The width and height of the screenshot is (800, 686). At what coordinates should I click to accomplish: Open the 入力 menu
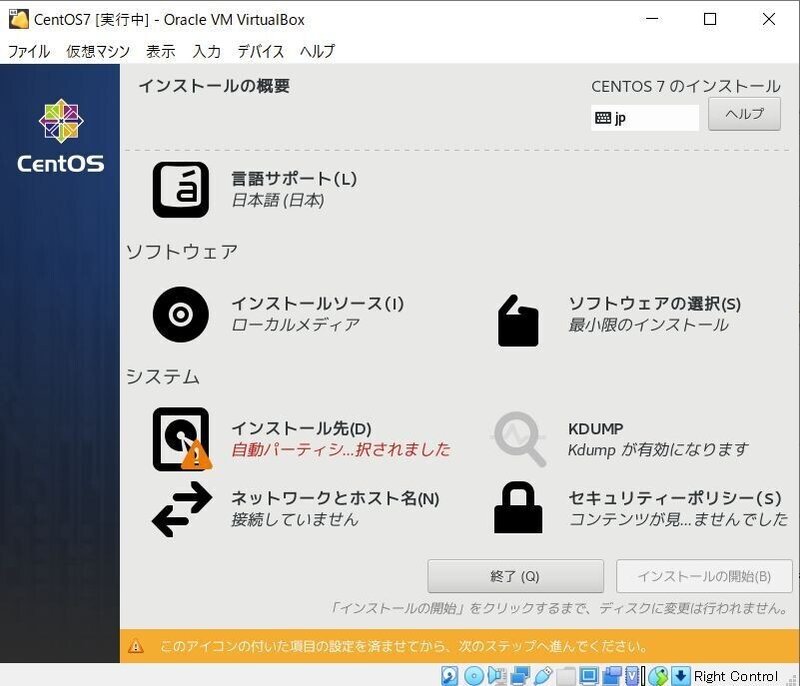(x=207, y=51)
